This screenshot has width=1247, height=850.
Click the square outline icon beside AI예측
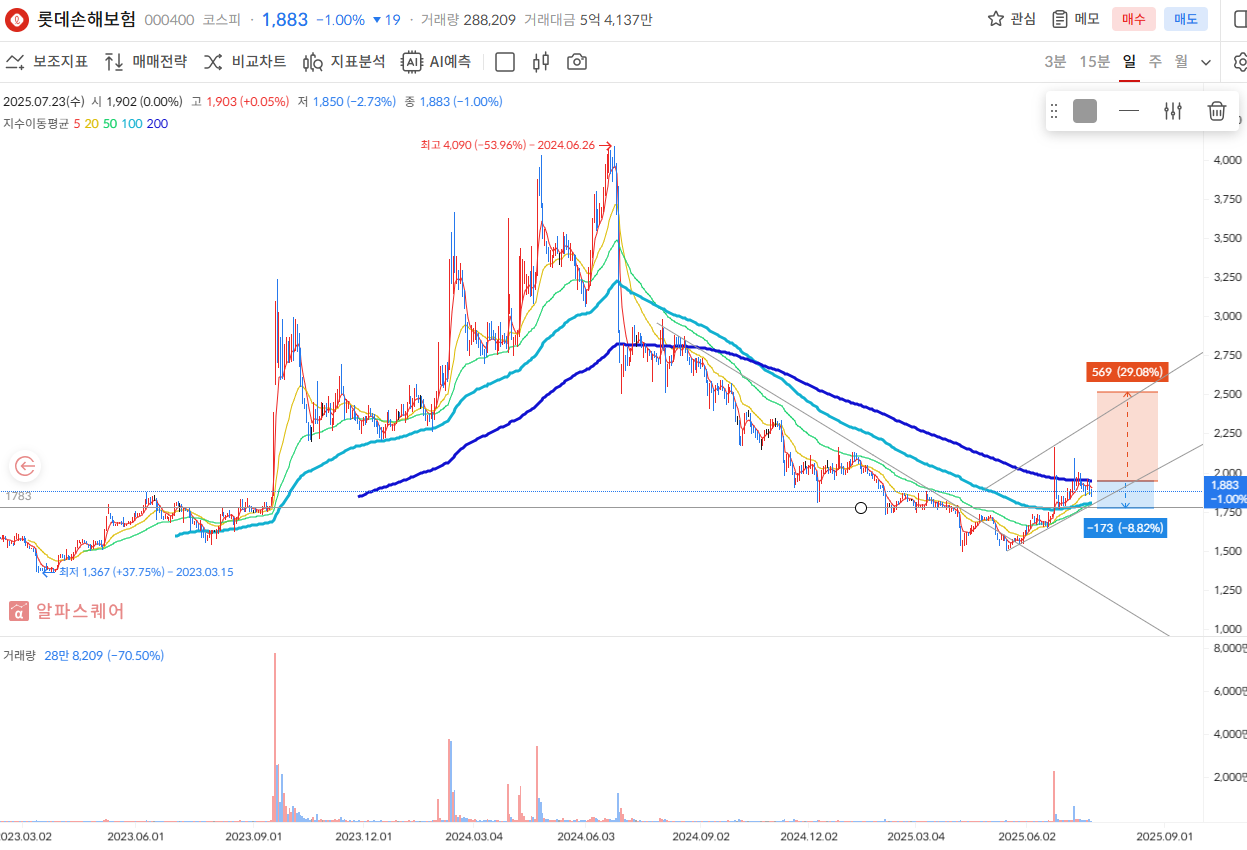[505, 62]
